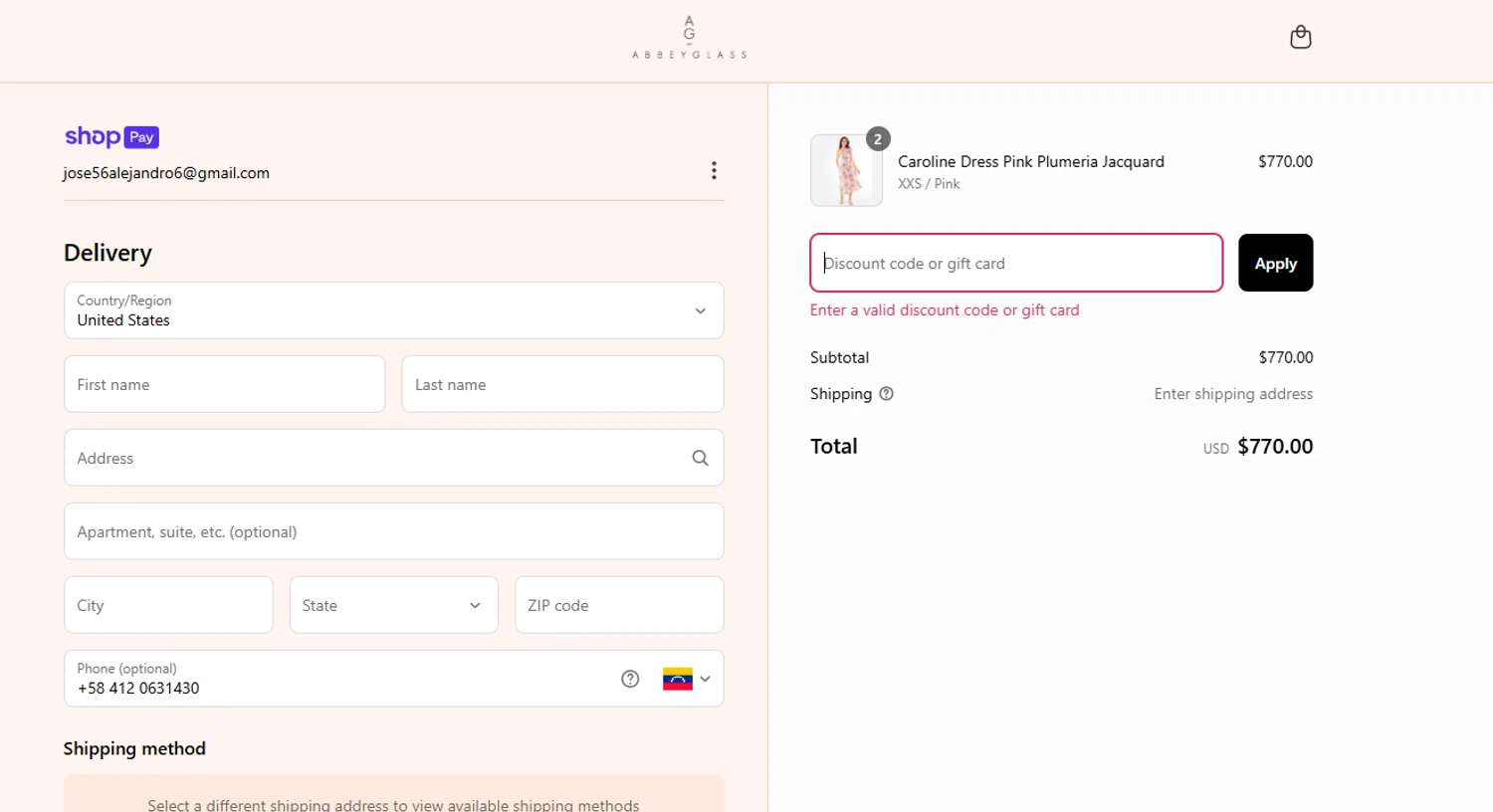
Task: Click the ZIP code field
Action: click(x=619, y=605)
